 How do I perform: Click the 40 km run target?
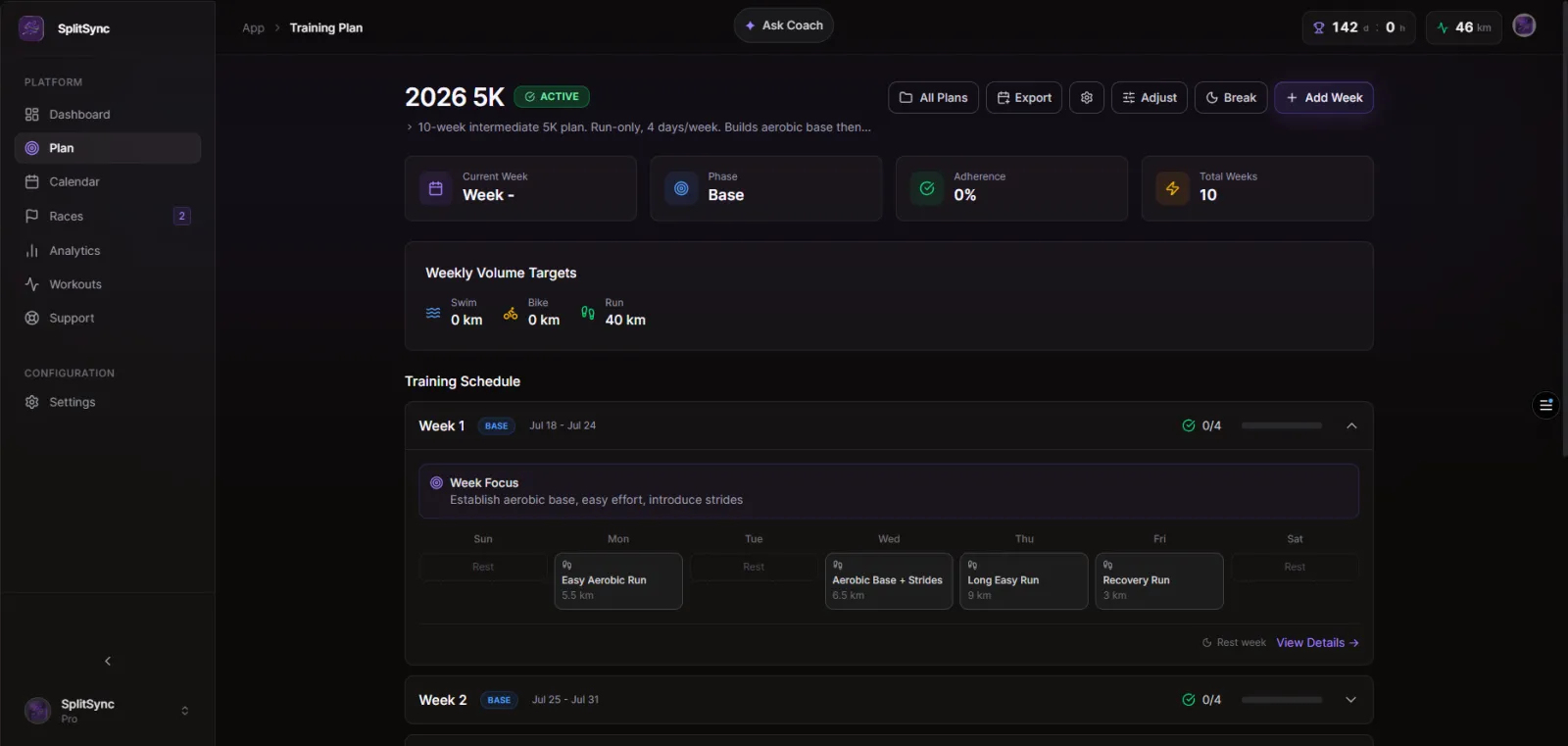(625, 321)
